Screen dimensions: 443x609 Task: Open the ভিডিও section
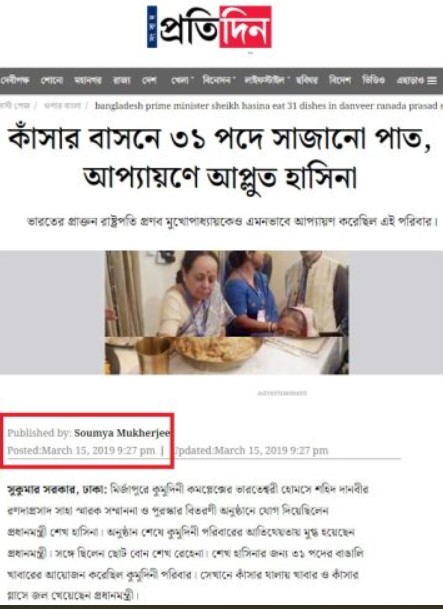(374, 80)
